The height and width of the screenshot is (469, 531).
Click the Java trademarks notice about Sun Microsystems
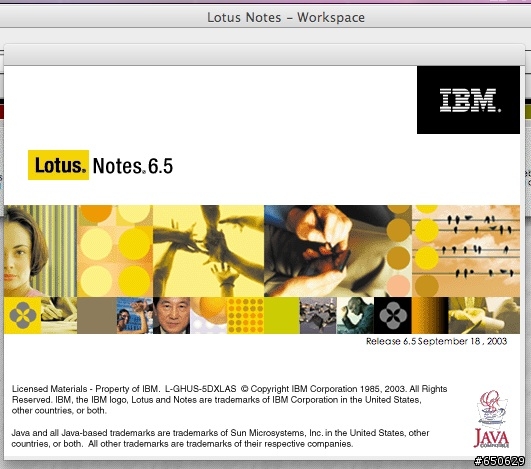point(220,438)
